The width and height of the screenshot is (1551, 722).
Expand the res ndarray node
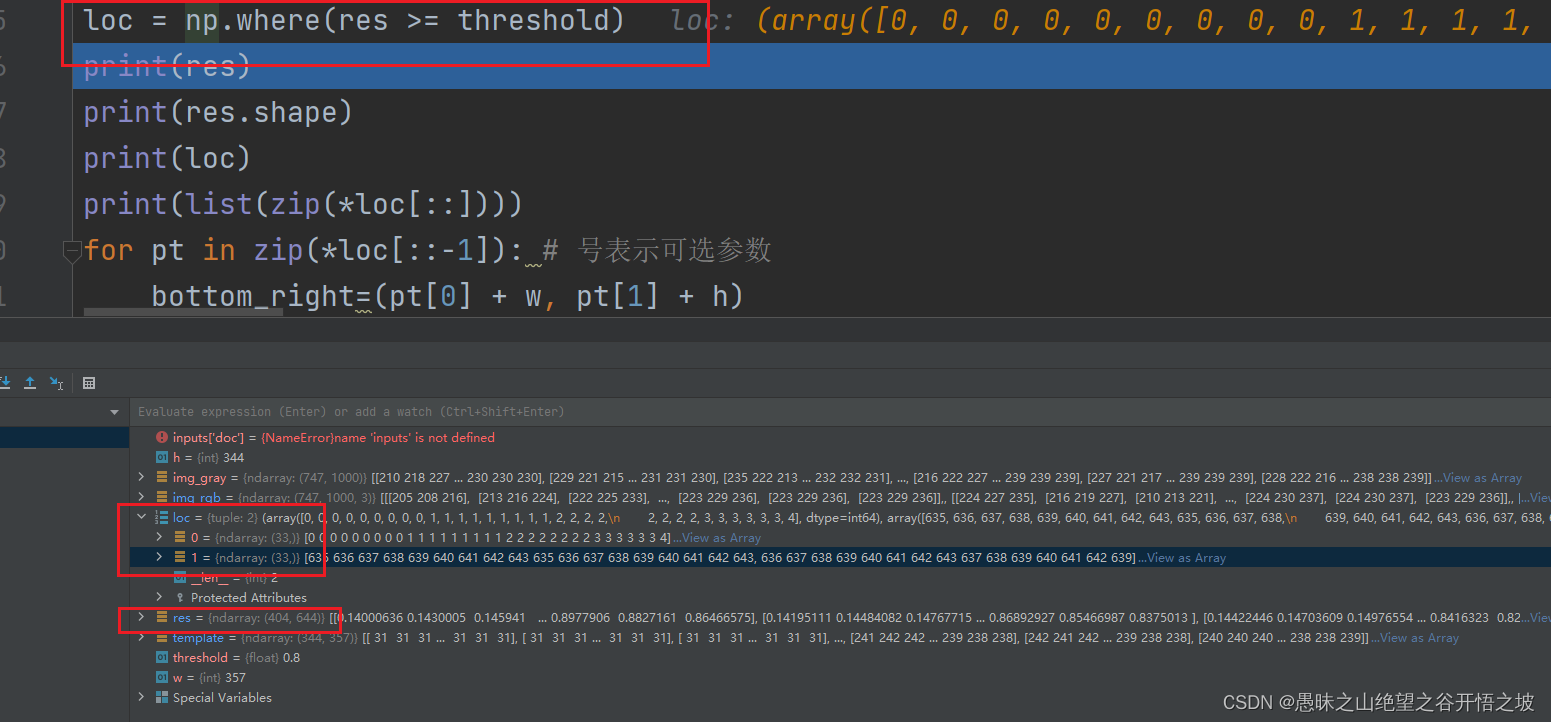click(x=142, y=618)
